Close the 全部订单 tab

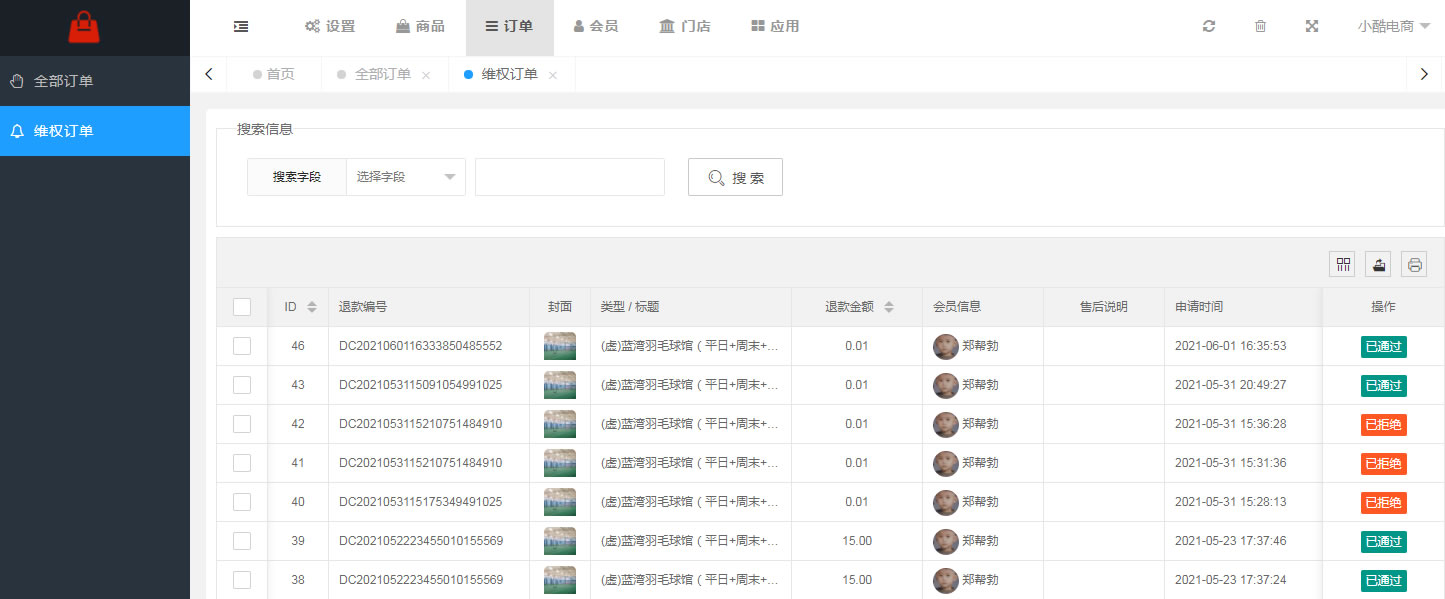tap(426, 75)
